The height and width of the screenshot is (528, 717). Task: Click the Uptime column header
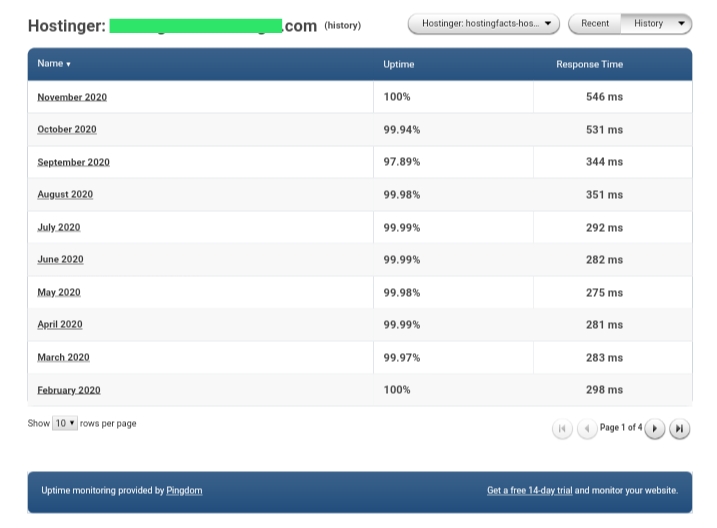[x=399, y=64]
